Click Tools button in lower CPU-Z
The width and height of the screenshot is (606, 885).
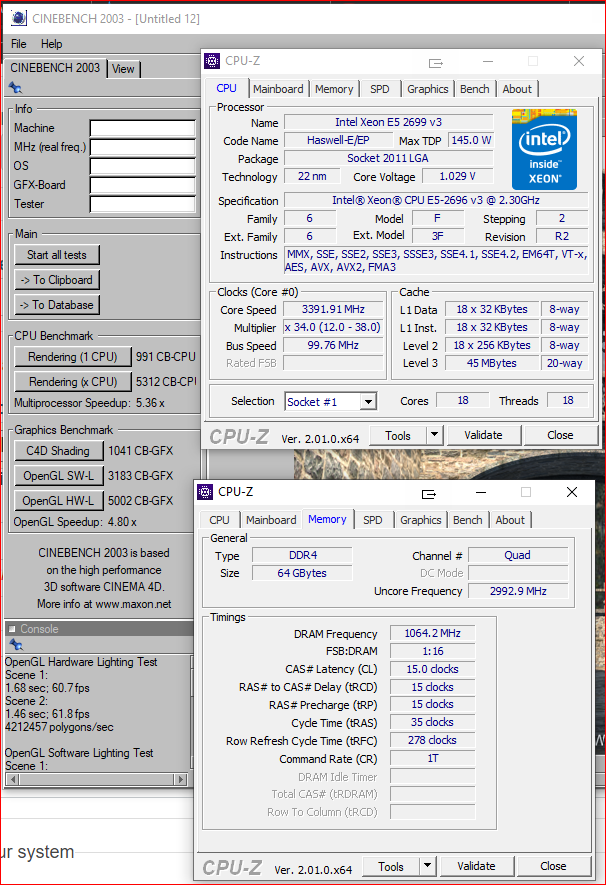[x=391, y=866]
